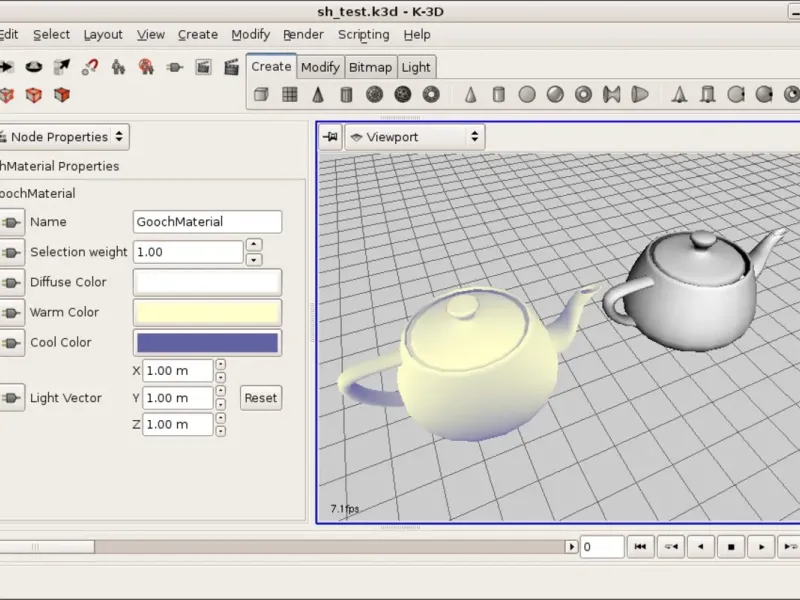This screenshot has width=800, height=600.
Task: Click the pin icon beside Viewport dropdown
Action: pos(330,137)
